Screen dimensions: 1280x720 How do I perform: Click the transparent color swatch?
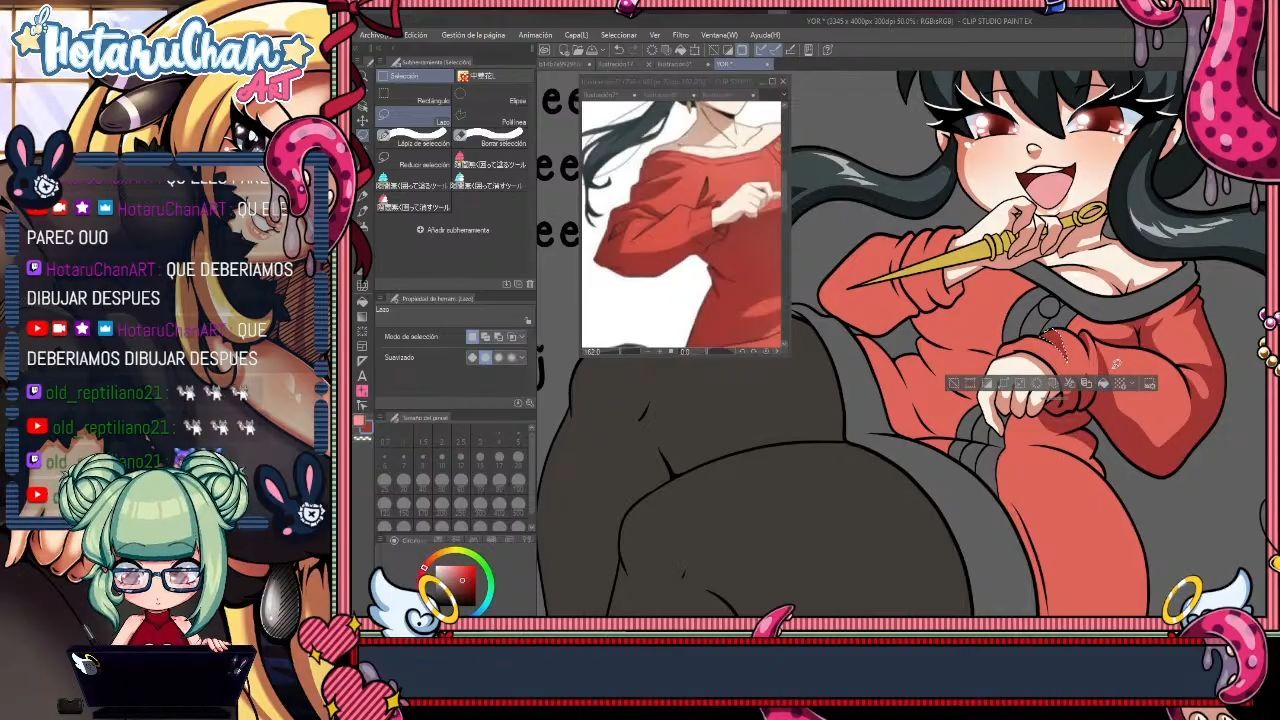pyautogui.click(x=362, y=438)
